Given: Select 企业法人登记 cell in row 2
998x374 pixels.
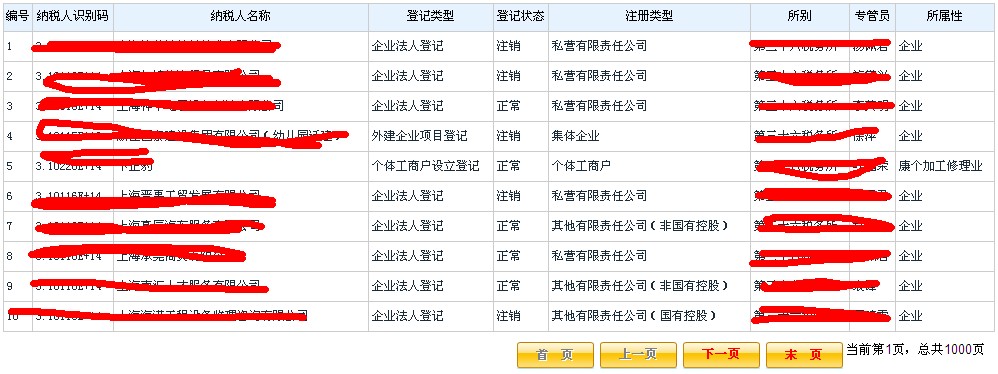Looking at the screenshot, I should [x=431, y=76].
